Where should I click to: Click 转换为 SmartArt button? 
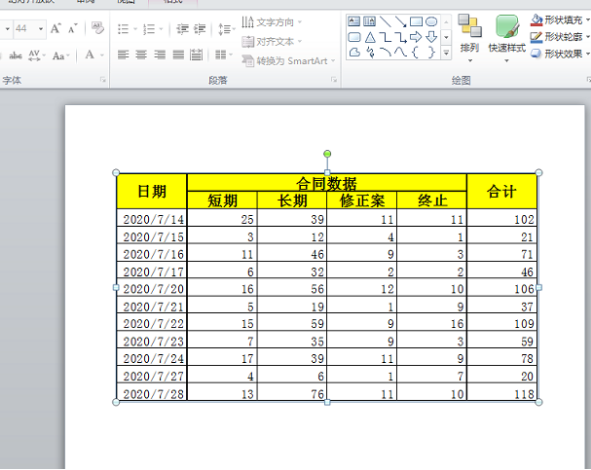click(288, 61)
